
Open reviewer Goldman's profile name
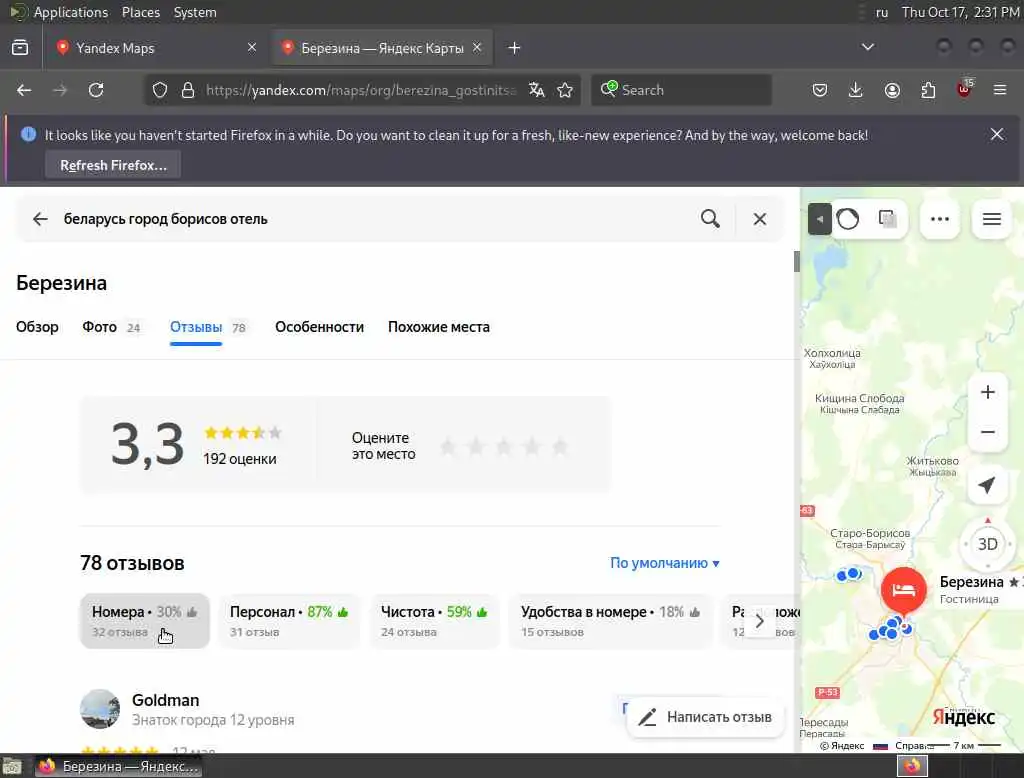click(165, 700)
